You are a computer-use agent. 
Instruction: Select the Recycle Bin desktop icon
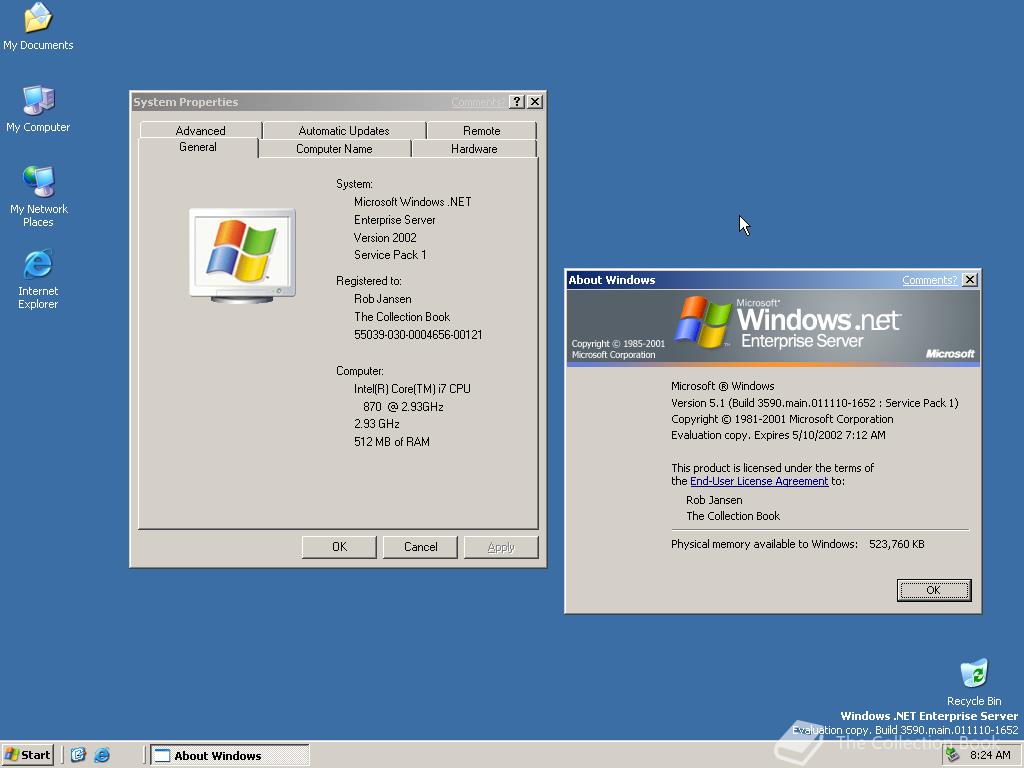974,682
